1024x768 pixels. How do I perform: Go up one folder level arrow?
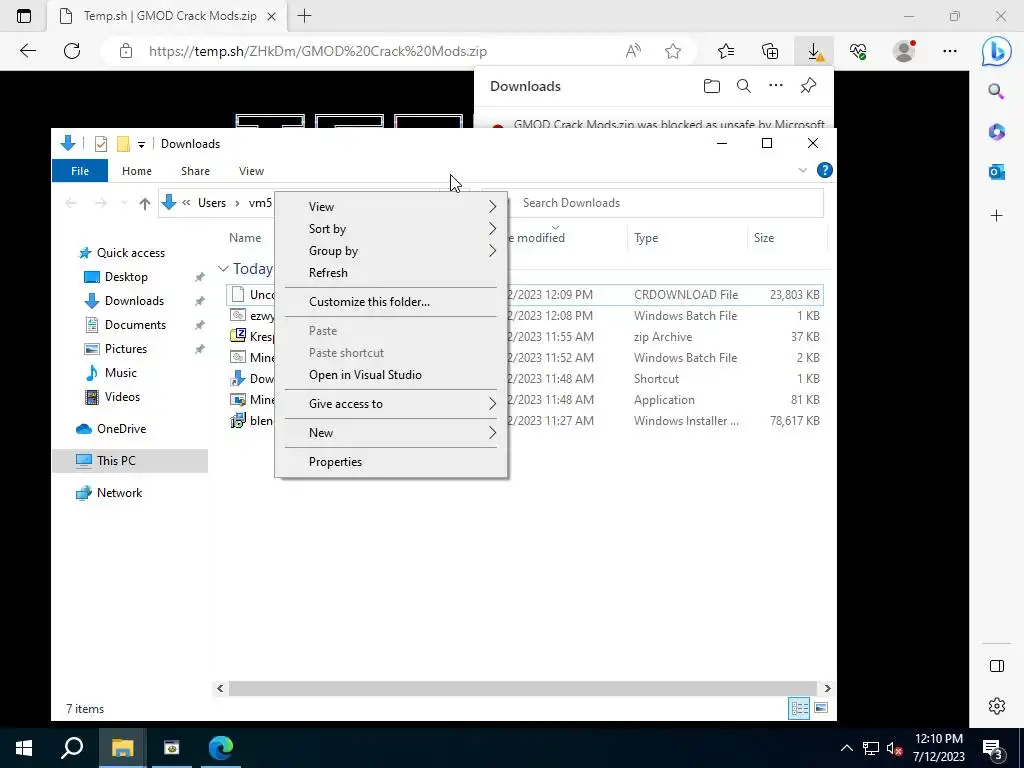[x=145, y=203]
